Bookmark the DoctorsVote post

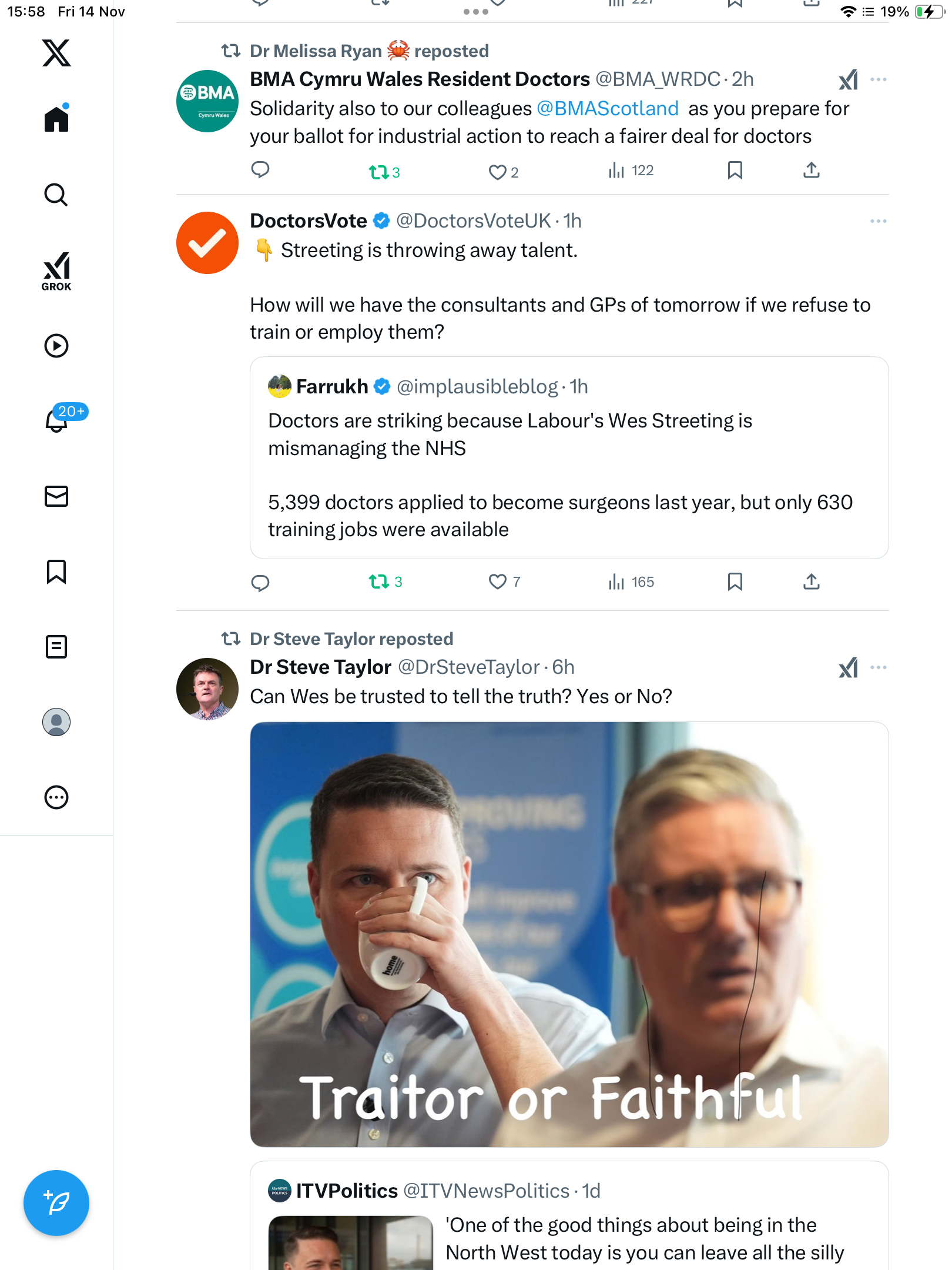735,582
